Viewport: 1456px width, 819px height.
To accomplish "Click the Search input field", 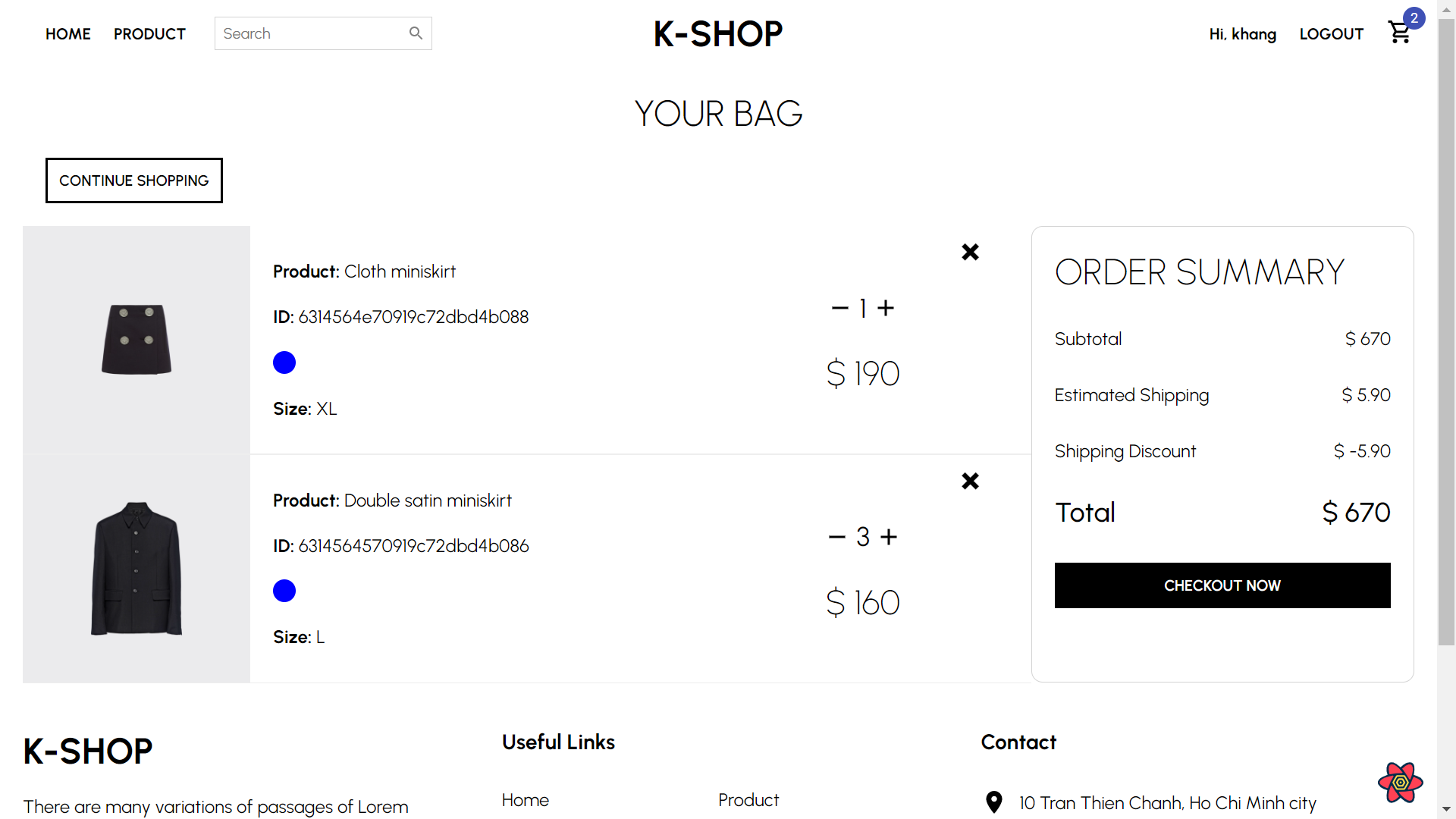I will pos(311,33).
